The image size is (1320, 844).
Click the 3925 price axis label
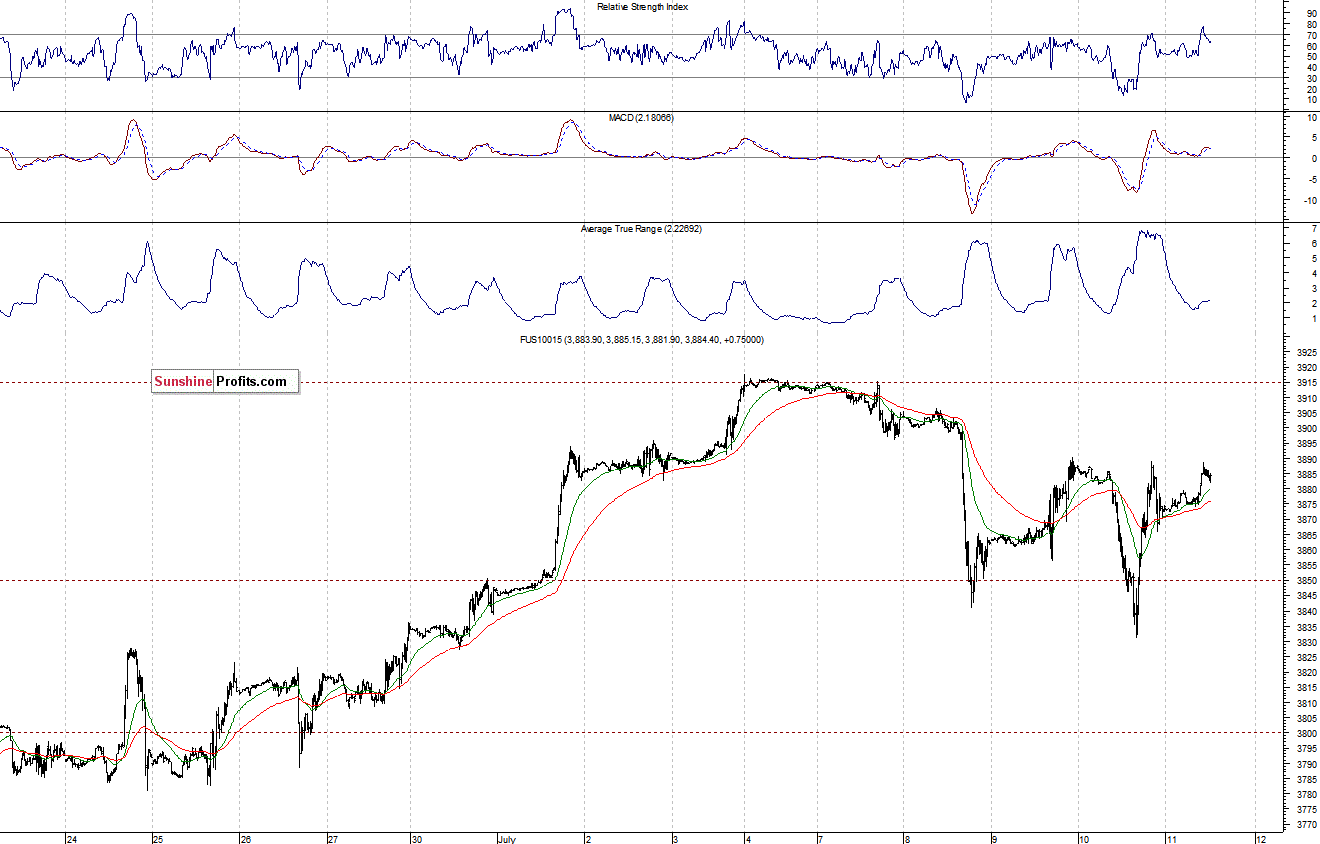(x=1306, y=353)
